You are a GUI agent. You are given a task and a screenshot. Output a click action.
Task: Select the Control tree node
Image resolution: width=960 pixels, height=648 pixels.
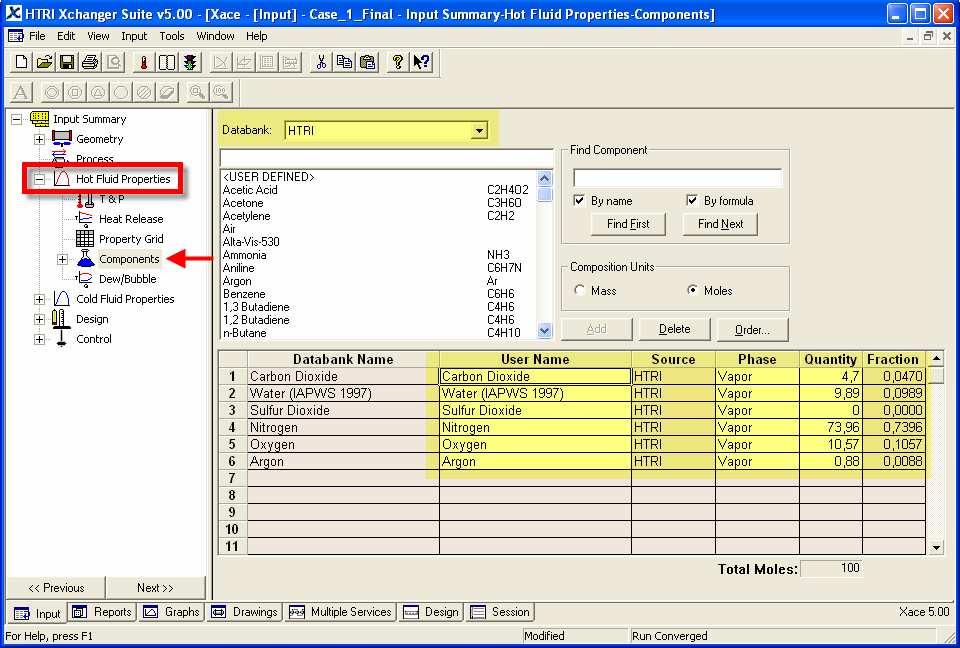[x=94, y=339]
